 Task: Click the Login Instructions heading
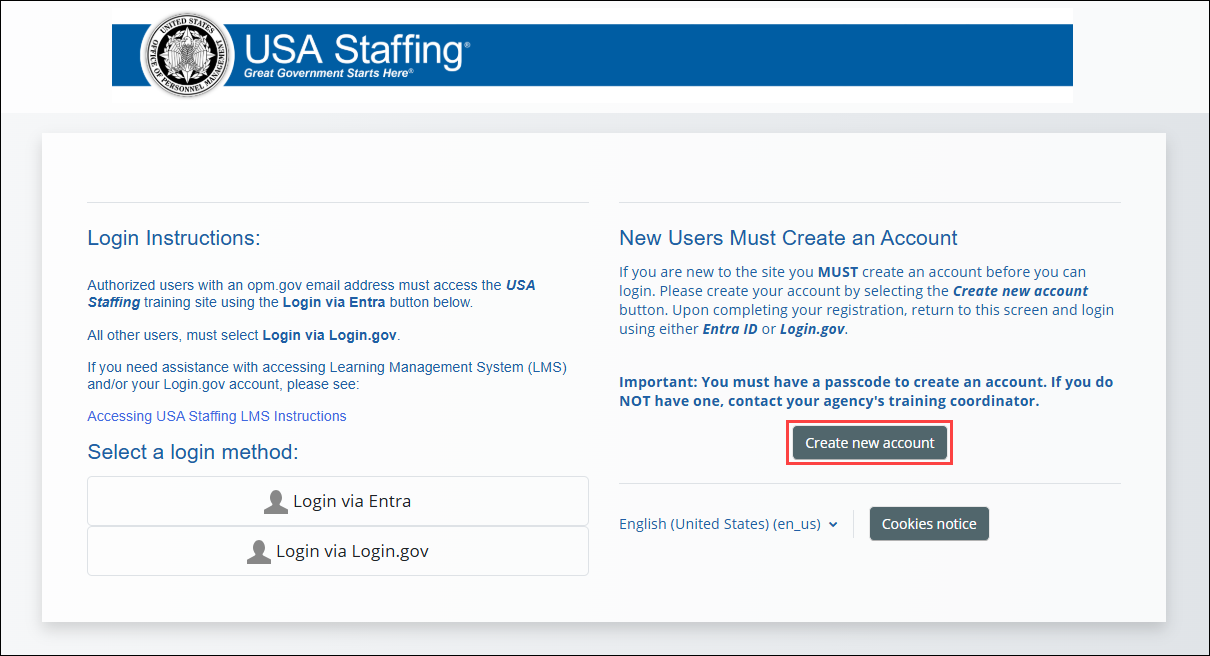pos(173,238)
